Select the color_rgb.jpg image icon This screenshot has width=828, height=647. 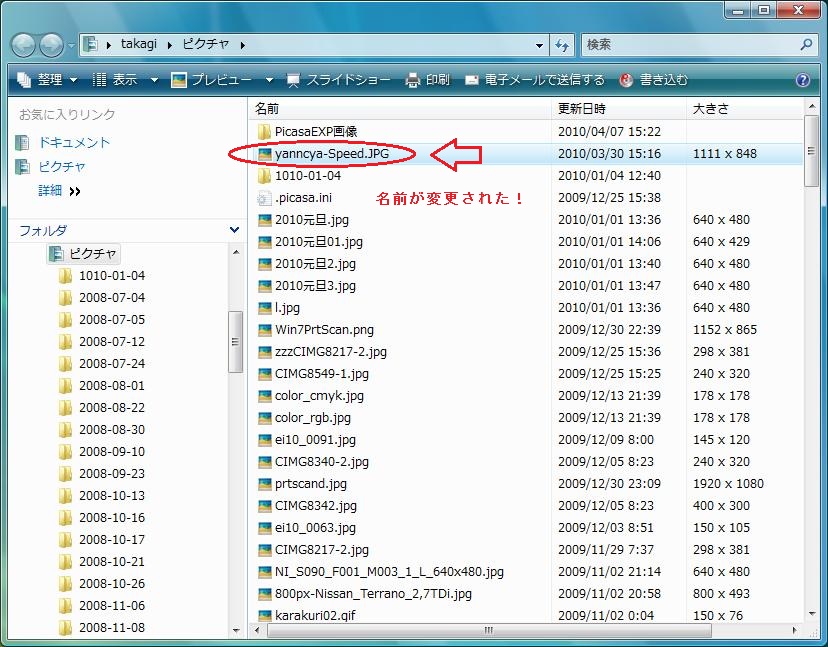[x=264, y=418]
